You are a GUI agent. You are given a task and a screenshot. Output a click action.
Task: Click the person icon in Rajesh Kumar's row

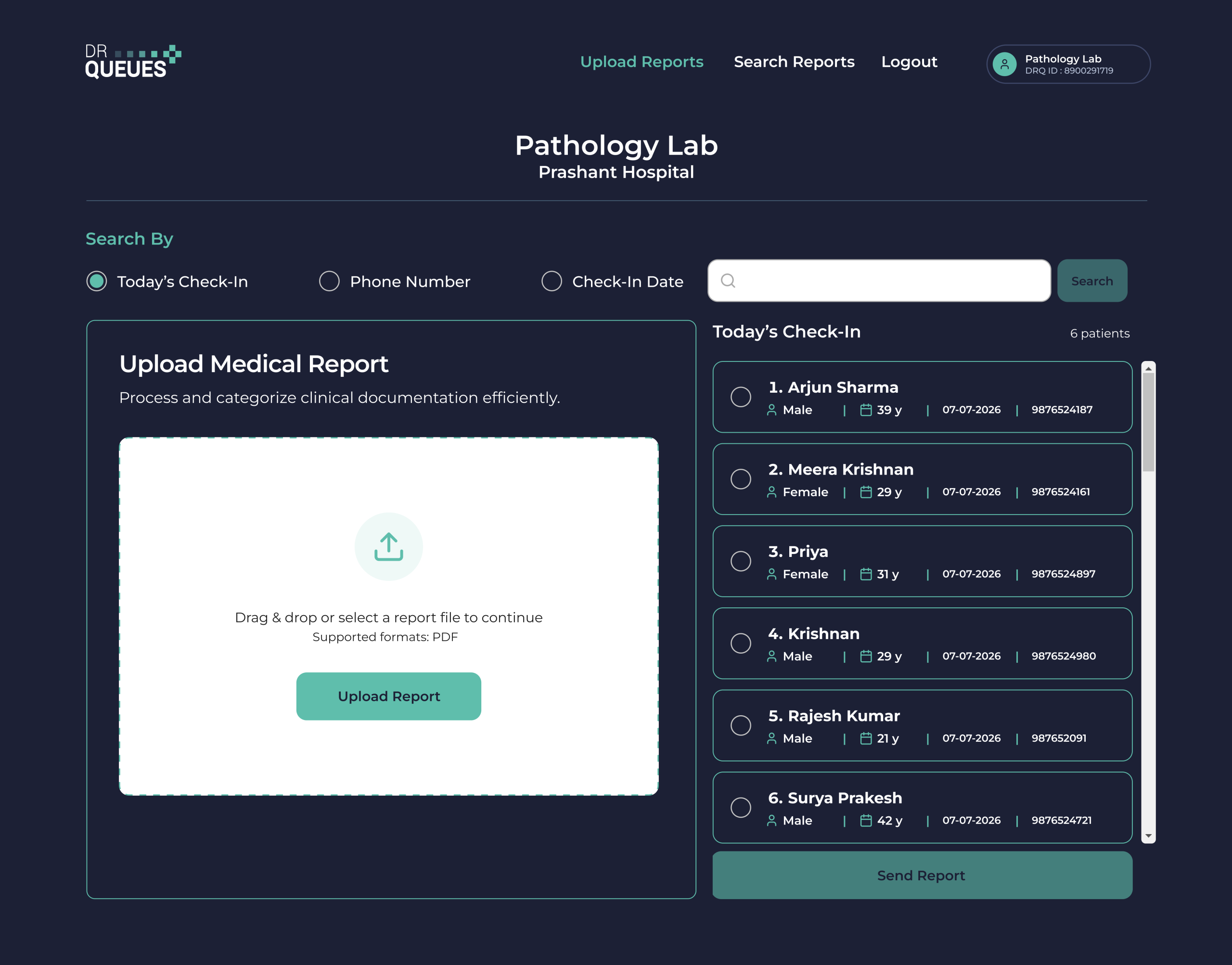[771, 738]
